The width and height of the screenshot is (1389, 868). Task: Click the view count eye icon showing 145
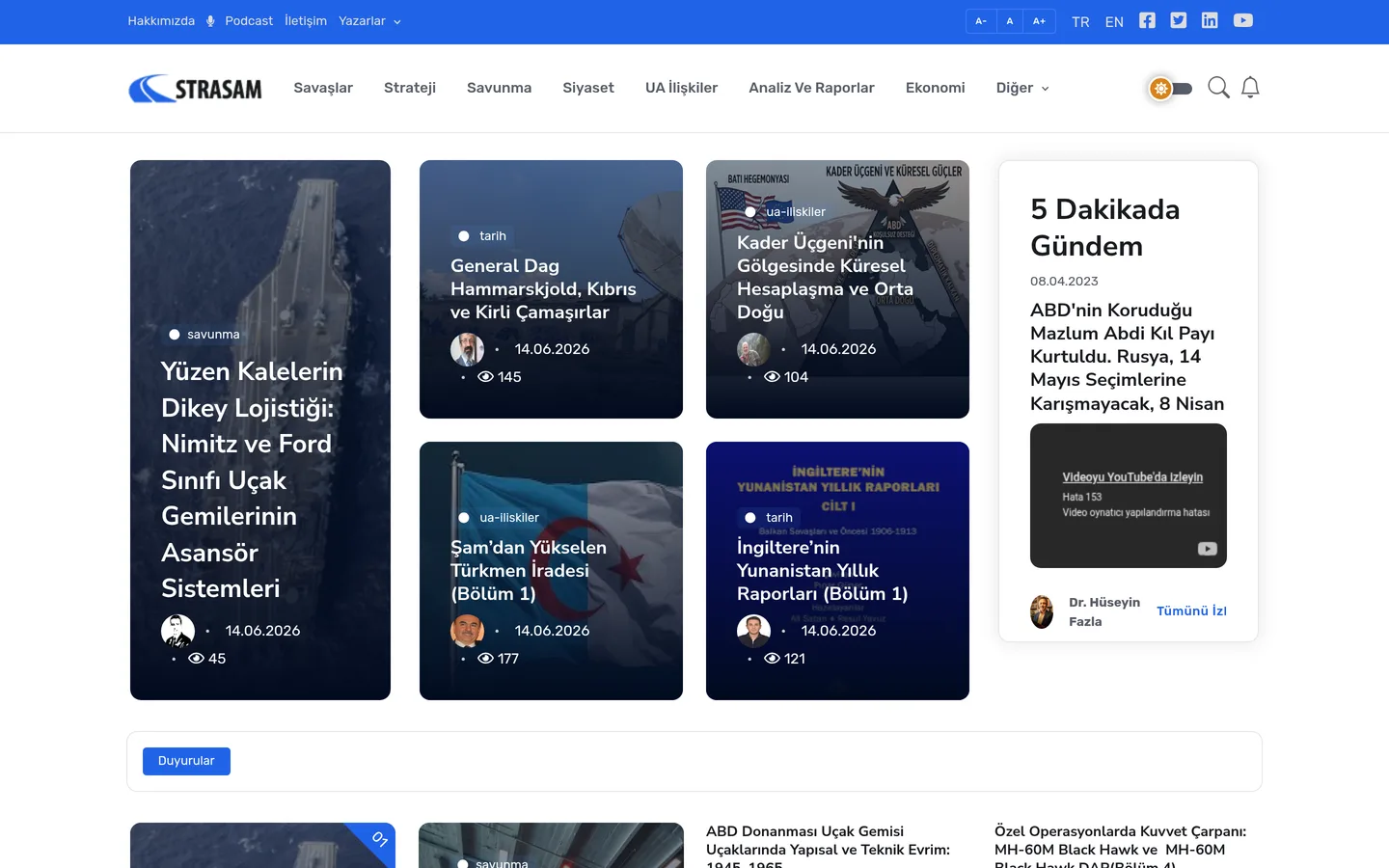[486, 377]
